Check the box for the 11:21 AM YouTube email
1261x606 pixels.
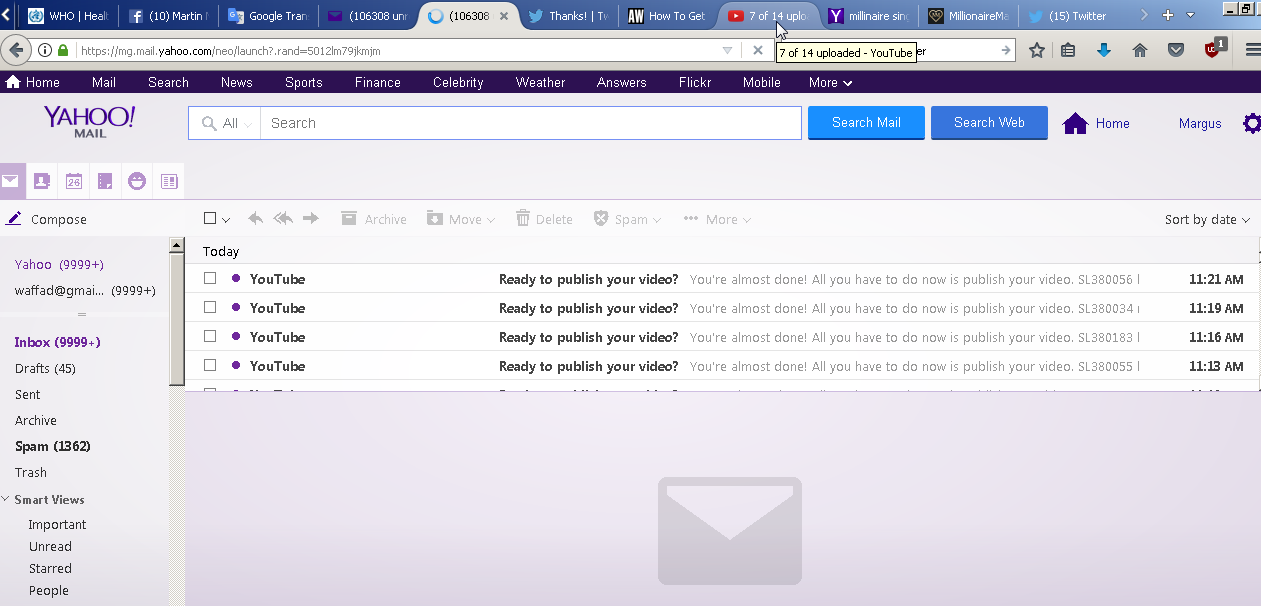210,279
